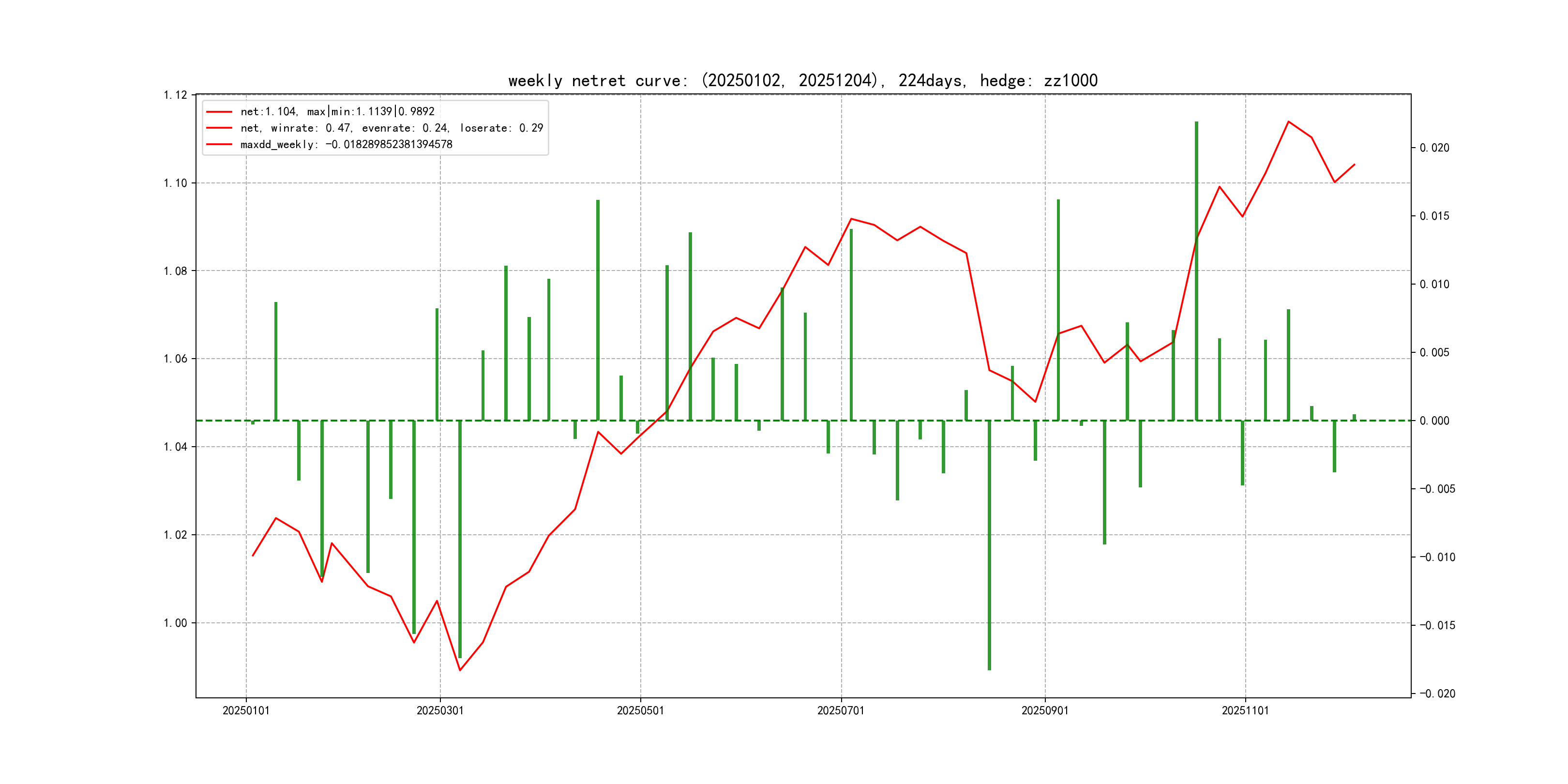Click the 1.00 left axis tick label
This screenshot has width=1568, height=784.
pyautogui.click(x=175, y=623)
